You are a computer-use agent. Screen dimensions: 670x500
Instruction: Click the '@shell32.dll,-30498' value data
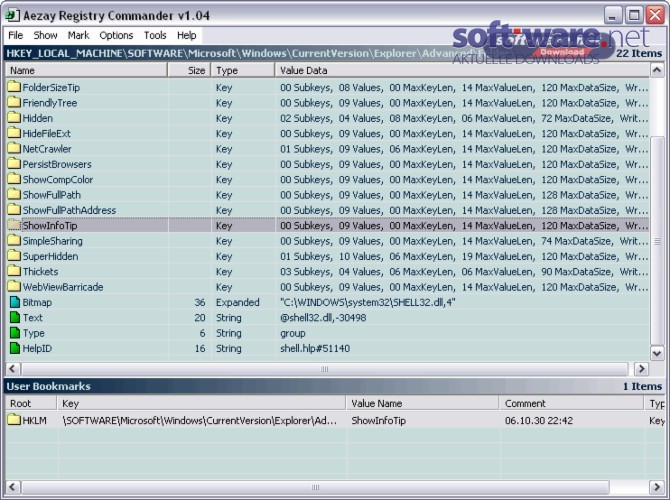323,318
